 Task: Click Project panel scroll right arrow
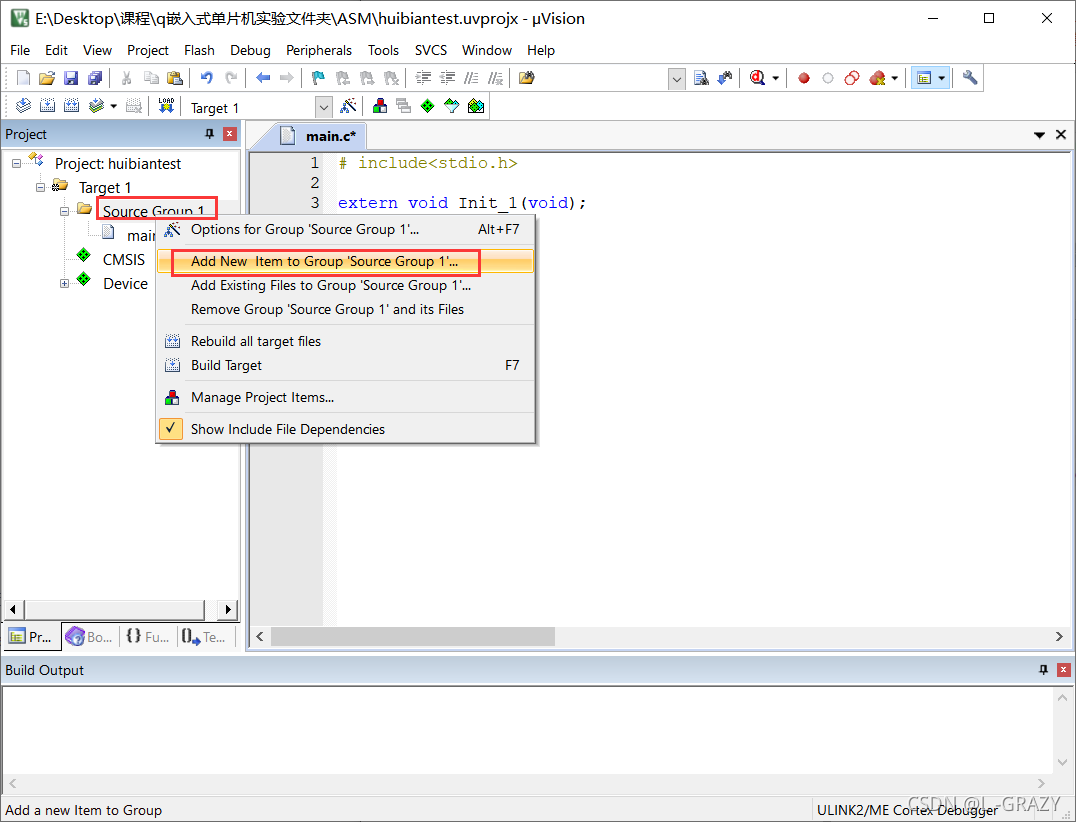pyautogui.click(x=228, y=609)
